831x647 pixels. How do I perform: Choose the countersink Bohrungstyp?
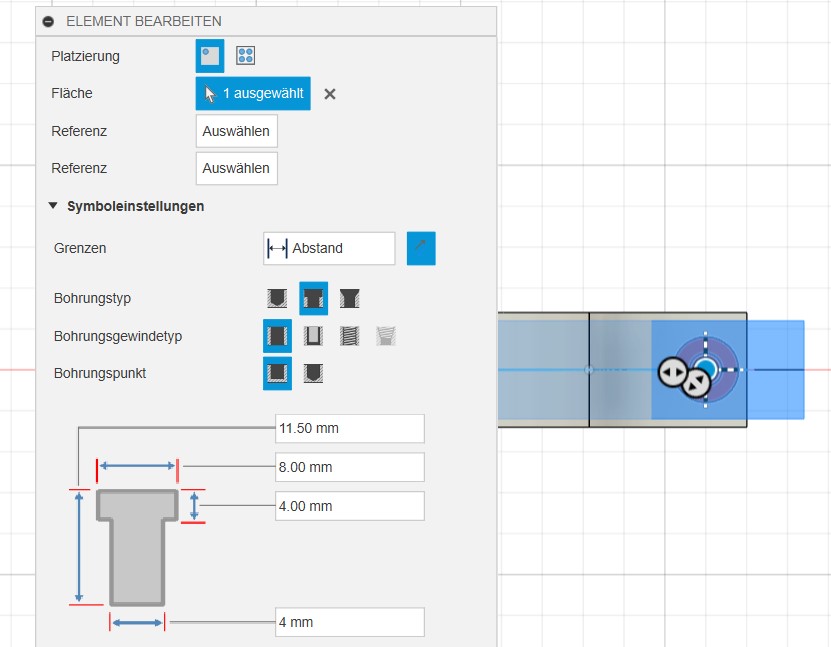click(x=349, y=298)
